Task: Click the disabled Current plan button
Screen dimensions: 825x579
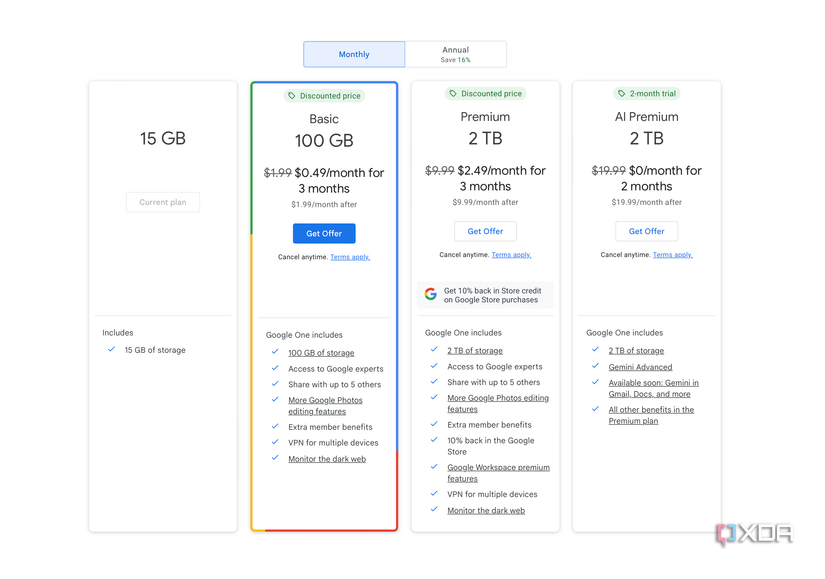Action: click(x=163, y=202)
